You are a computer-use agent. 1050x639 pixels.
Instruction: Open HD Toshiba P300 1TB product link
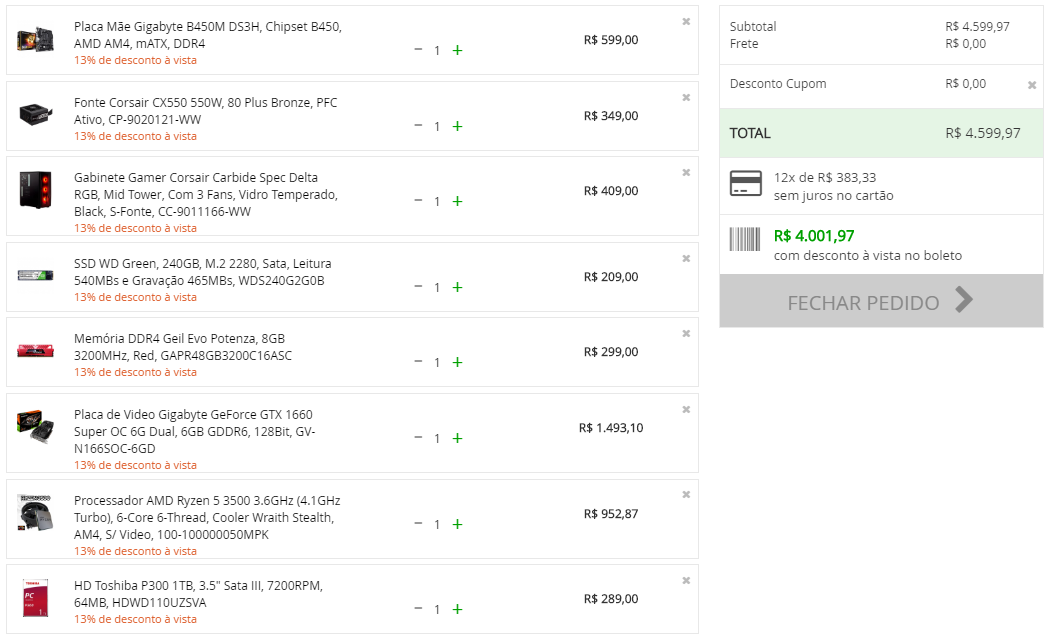pos(198,594)
